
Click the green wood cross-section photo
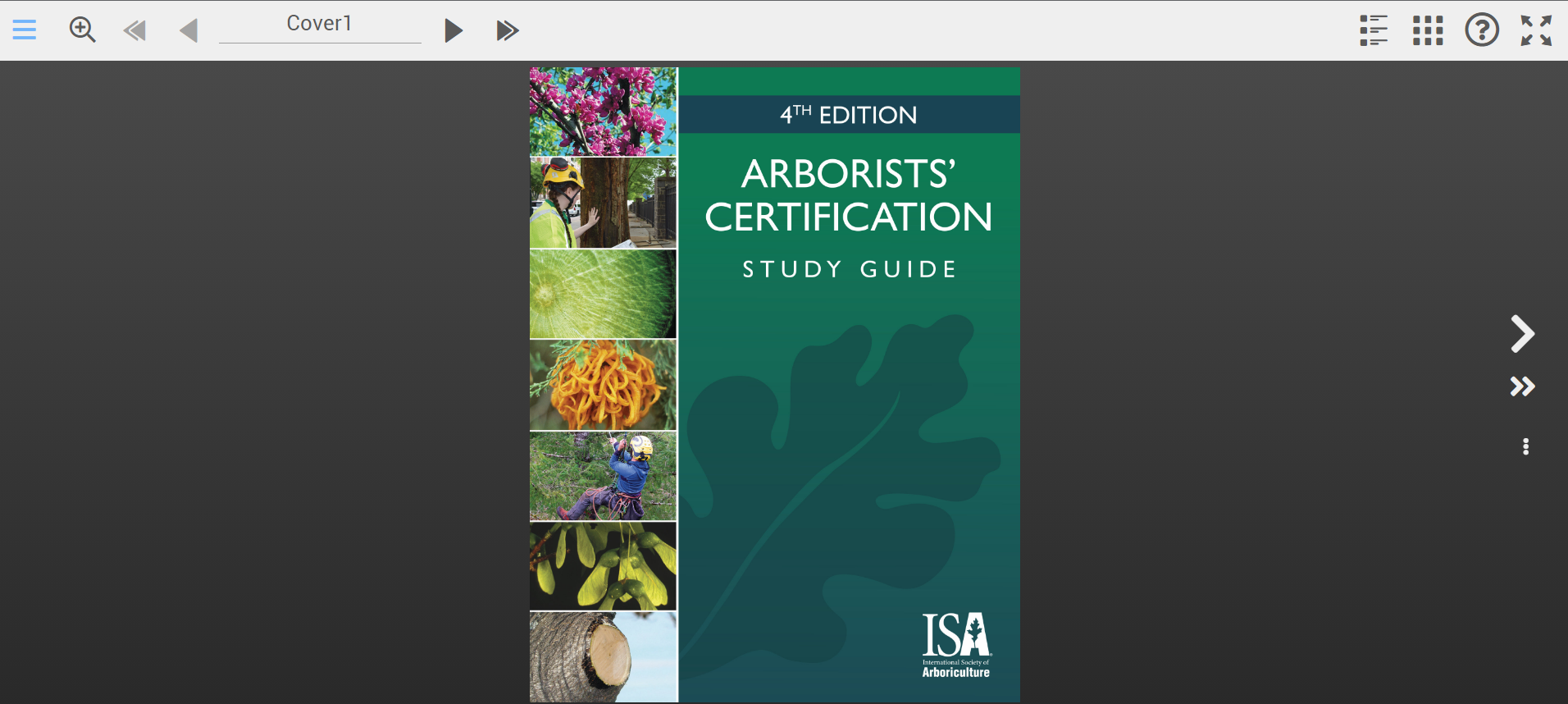point(603,294)
